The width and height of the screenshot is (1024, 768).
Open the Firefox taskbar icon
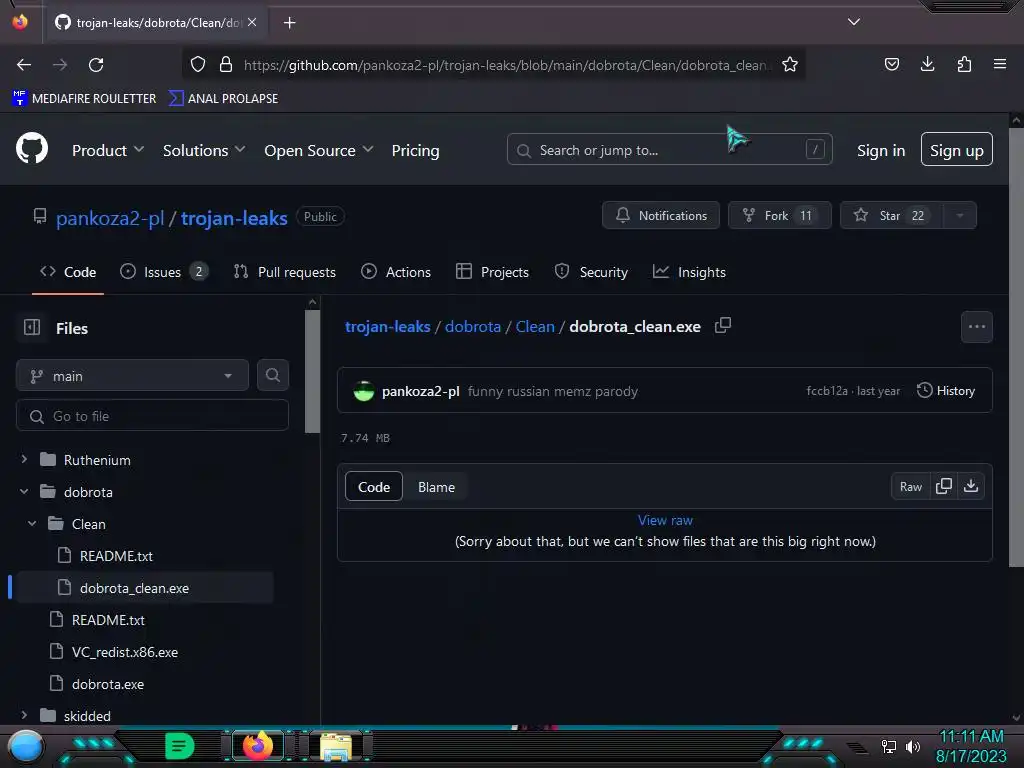[257, 746]
